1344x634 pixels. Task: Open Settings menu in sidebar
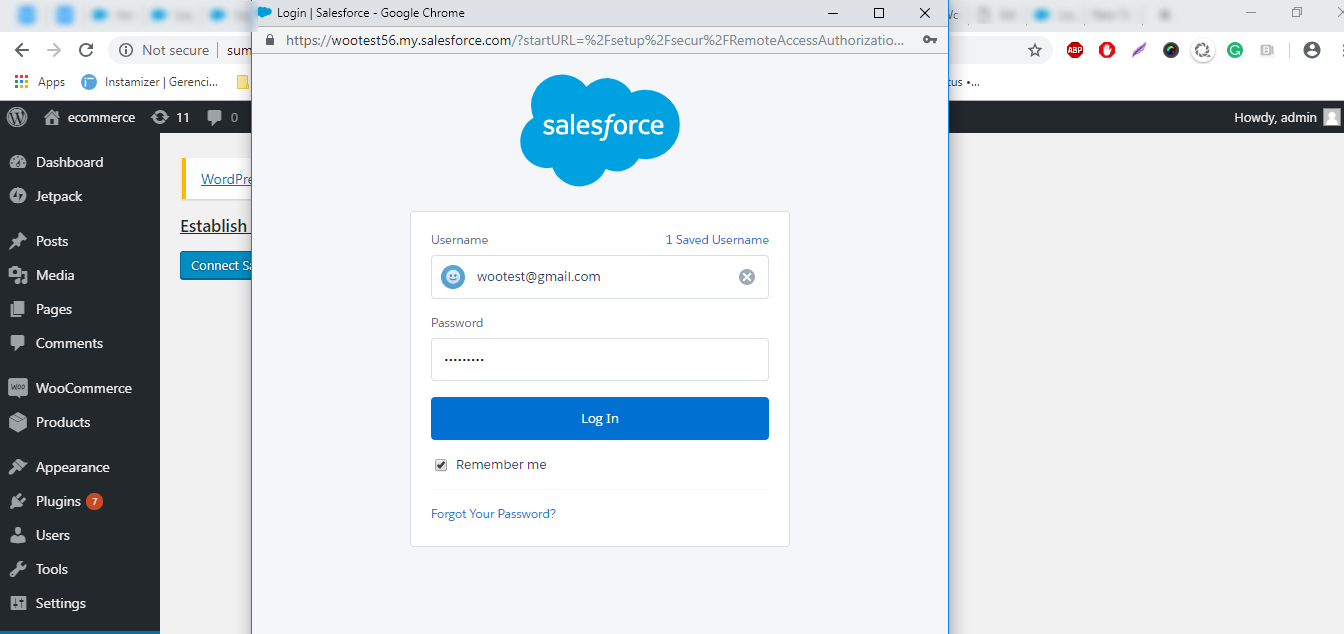pyautogui.click(x=61, y=603)
